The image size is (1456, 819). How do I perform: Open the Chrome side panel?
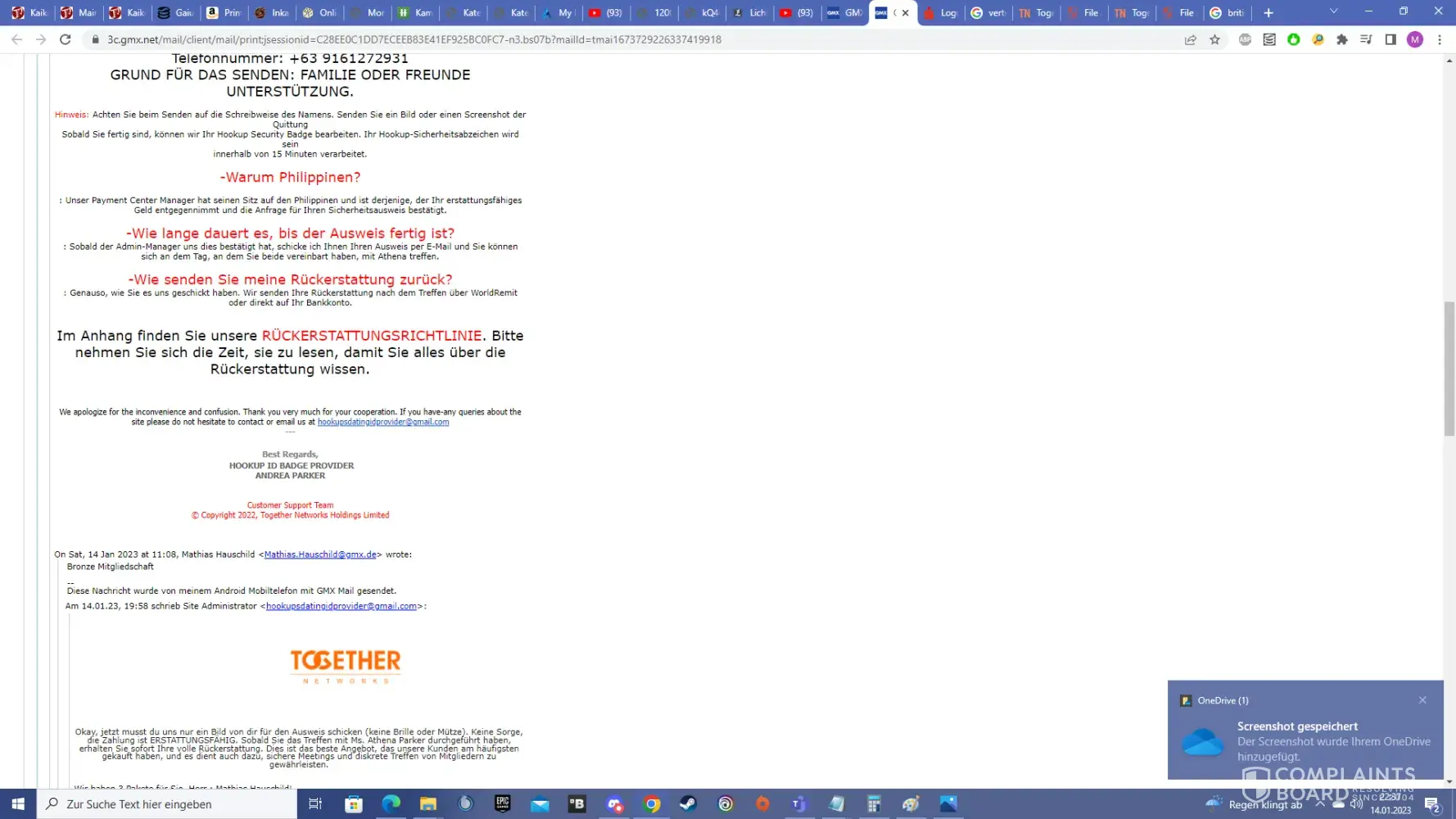(x=1390, y=39)
